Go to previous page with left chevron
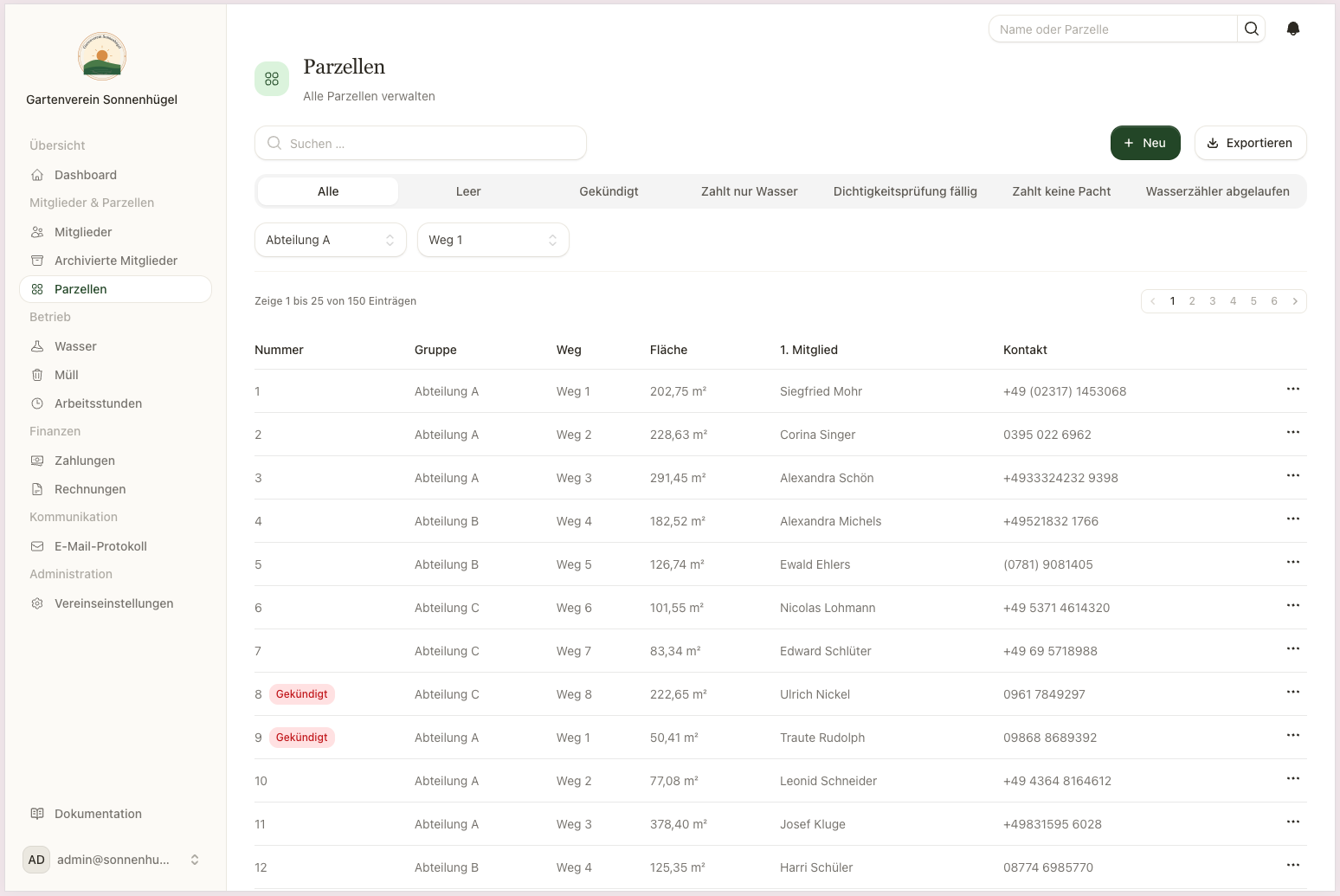The image size is (1340, 896). coord(1153,301)
